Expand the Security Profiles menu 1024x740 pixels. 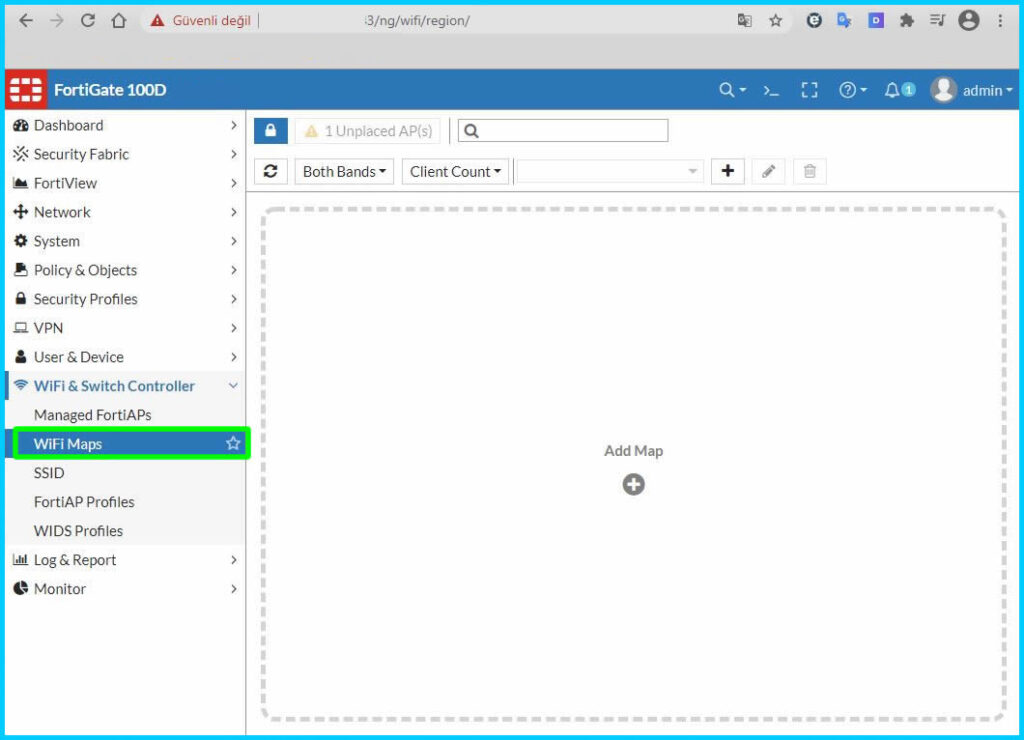tap(124, 299)
